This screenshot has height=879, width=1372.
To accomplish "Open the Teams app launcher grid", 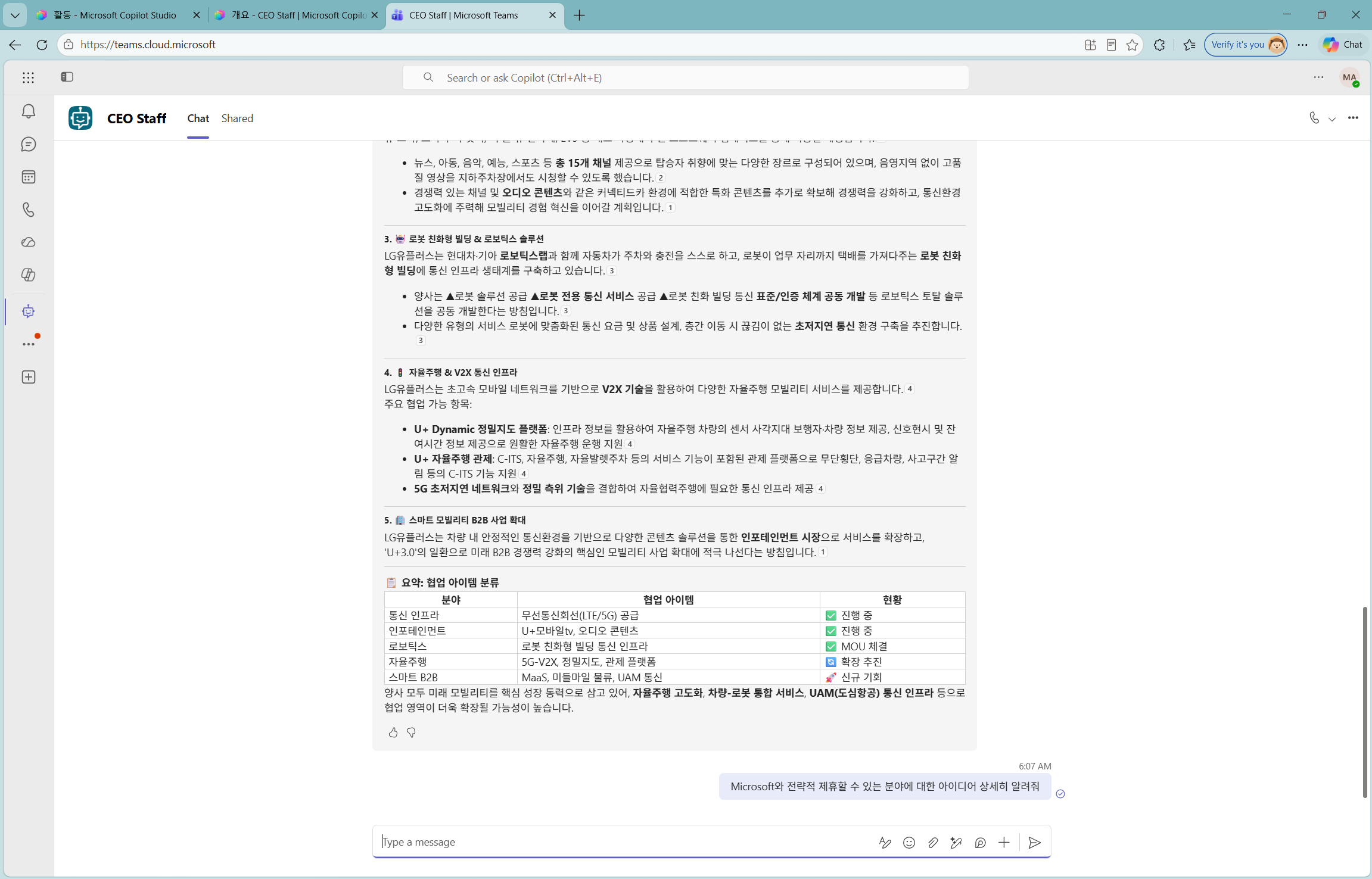I will click(x=28, y=77).
